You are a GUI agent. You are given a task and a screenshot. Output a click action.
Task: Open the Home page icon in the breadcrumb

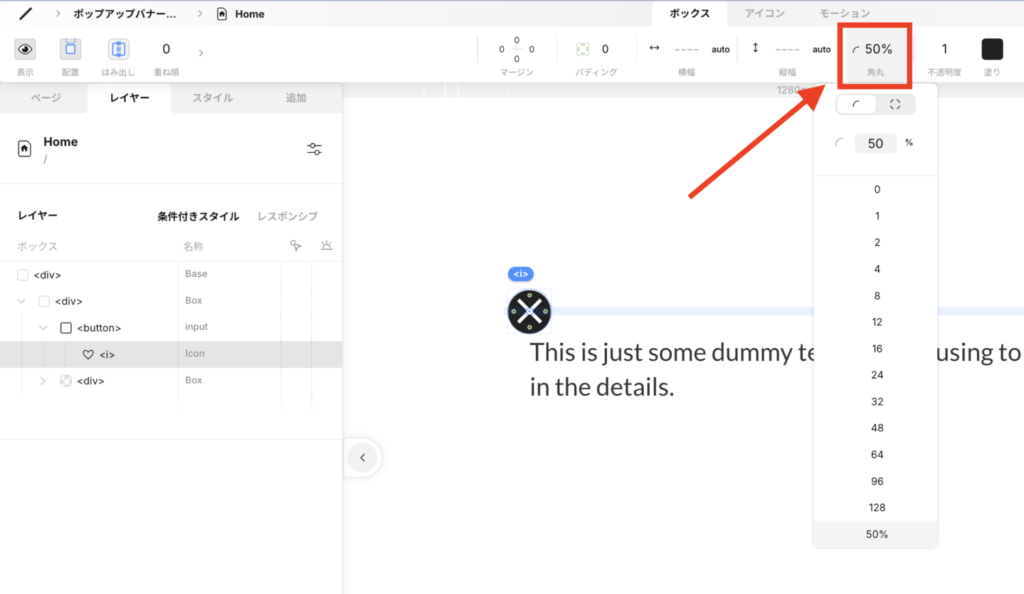pos(222,14)
